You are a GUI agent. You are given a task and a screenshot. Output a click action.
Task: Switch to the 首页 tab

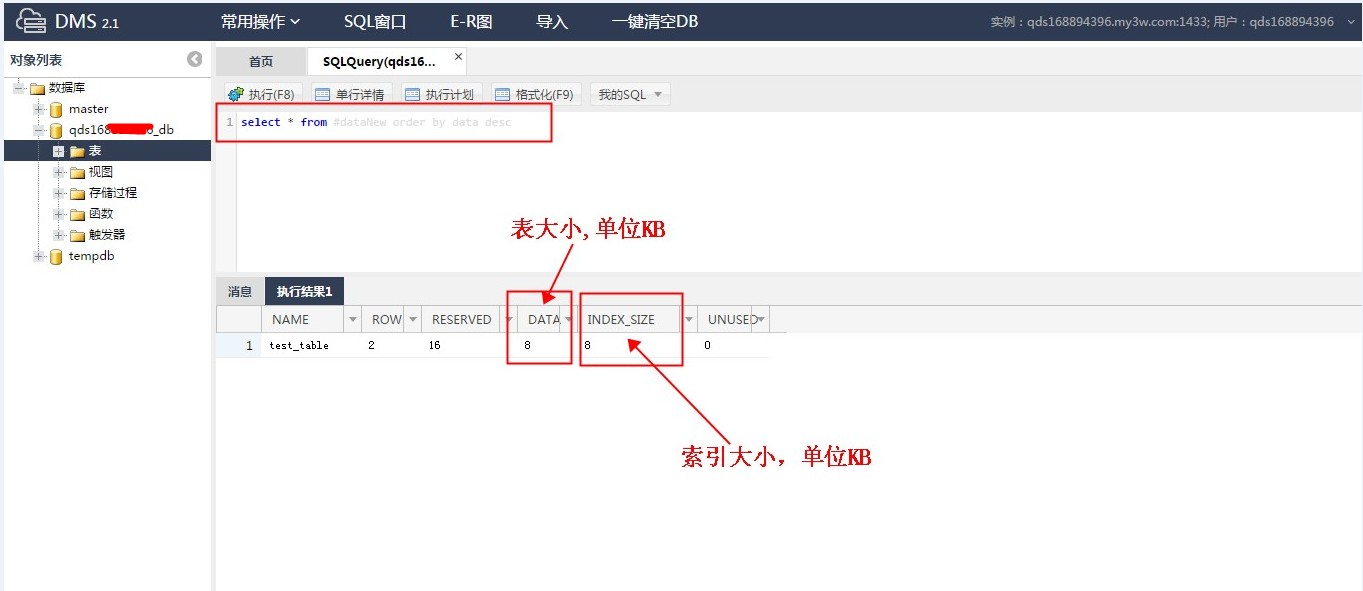tap(261, 61)
